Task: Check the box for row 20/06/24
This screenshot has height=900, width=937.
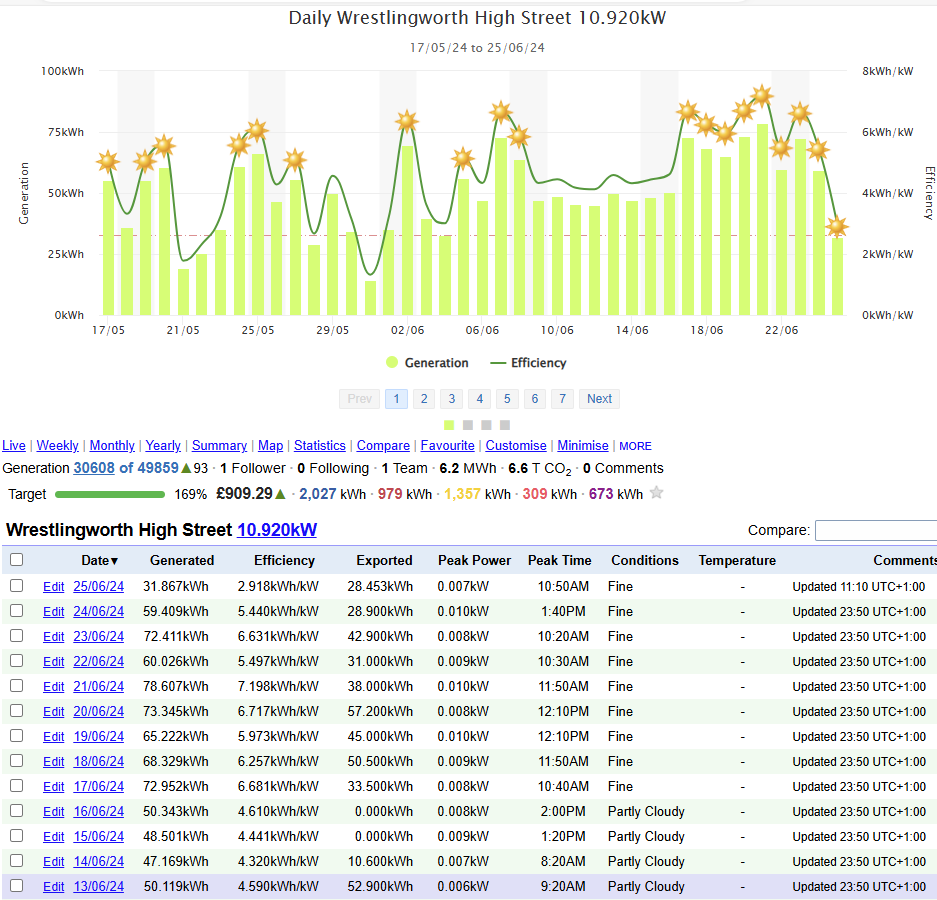Action: [x=17, y=711]
